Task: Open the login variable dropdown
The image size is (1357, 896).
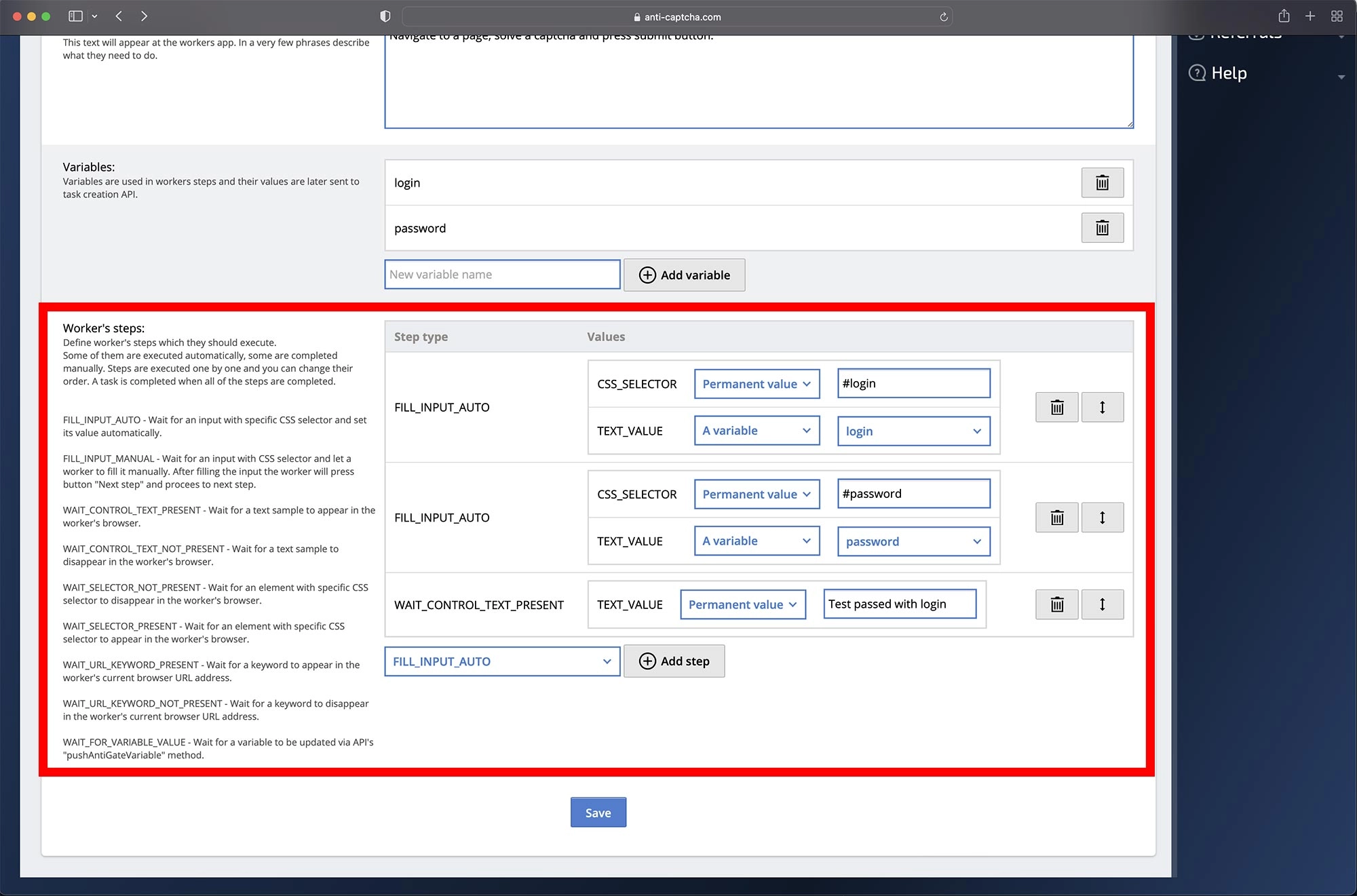Action: point(913,431)
